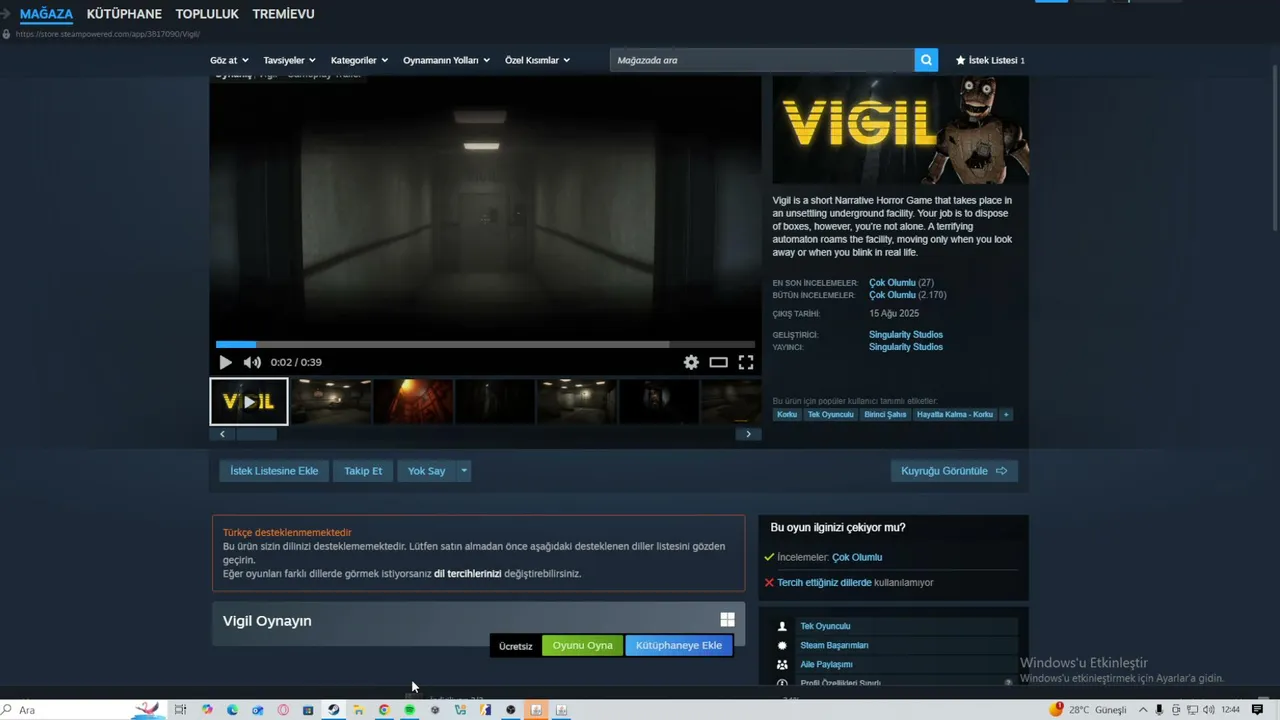
Task: Select the Tek Oyunculu tag
Action: (831, 414)
